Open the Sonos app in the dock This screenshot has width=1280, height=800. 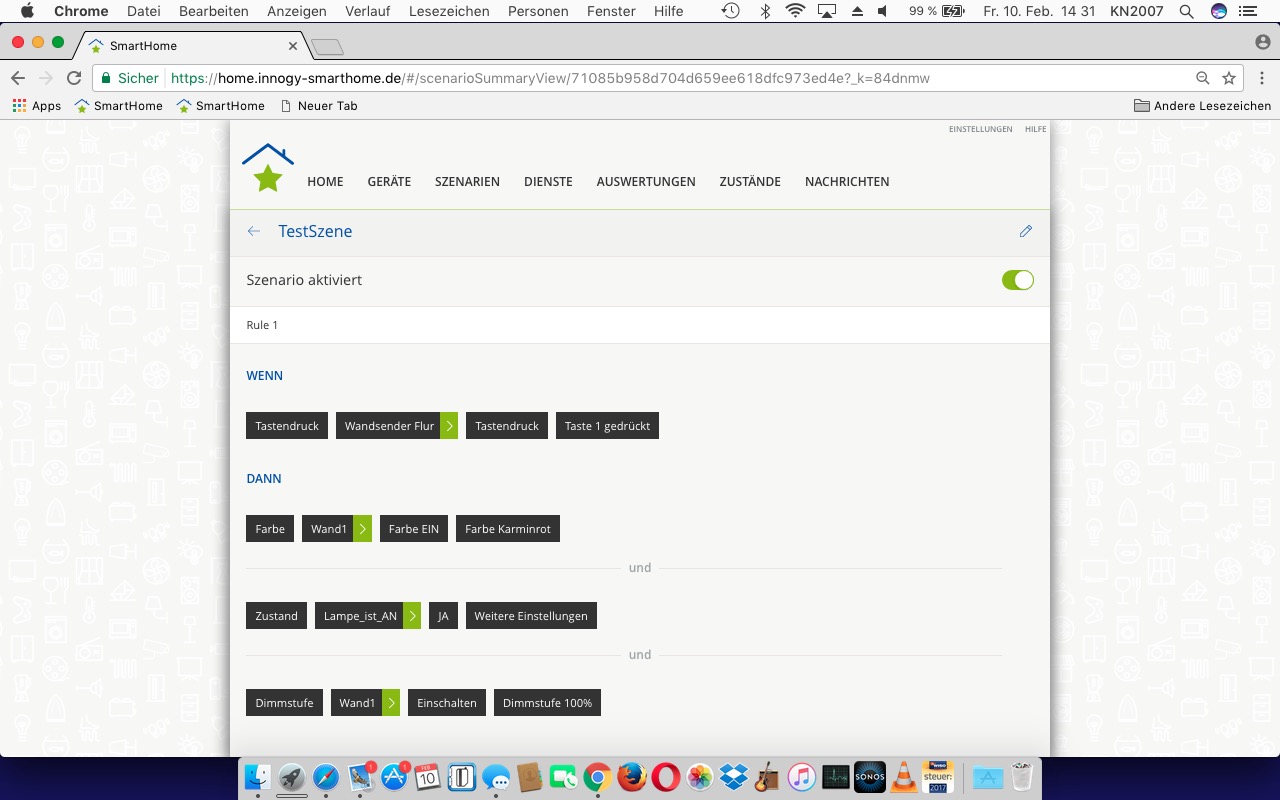click(x=869, y=777)
